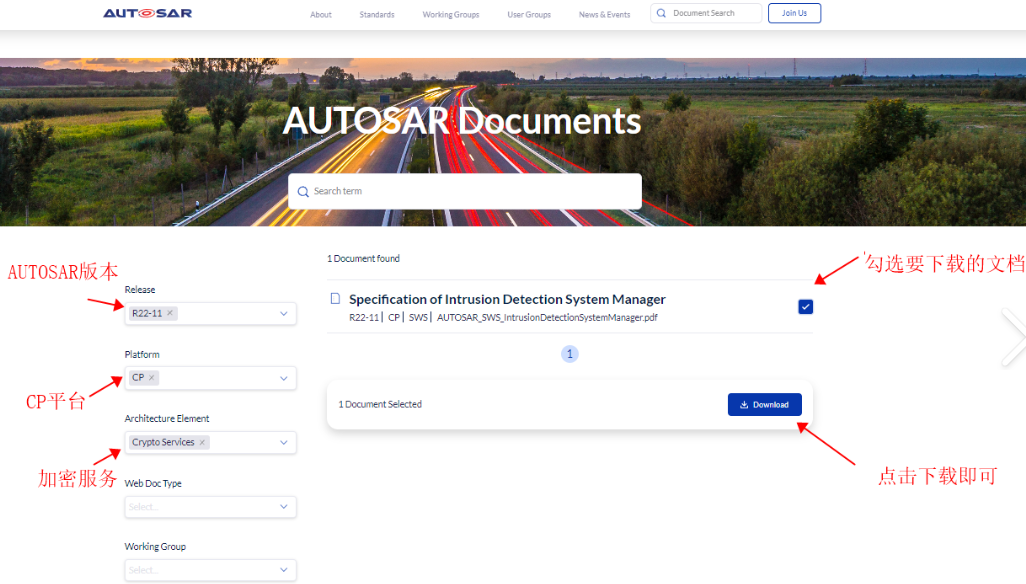Open the Working Group dropdown
1026x584 pixels.
[x=211, y=570]
